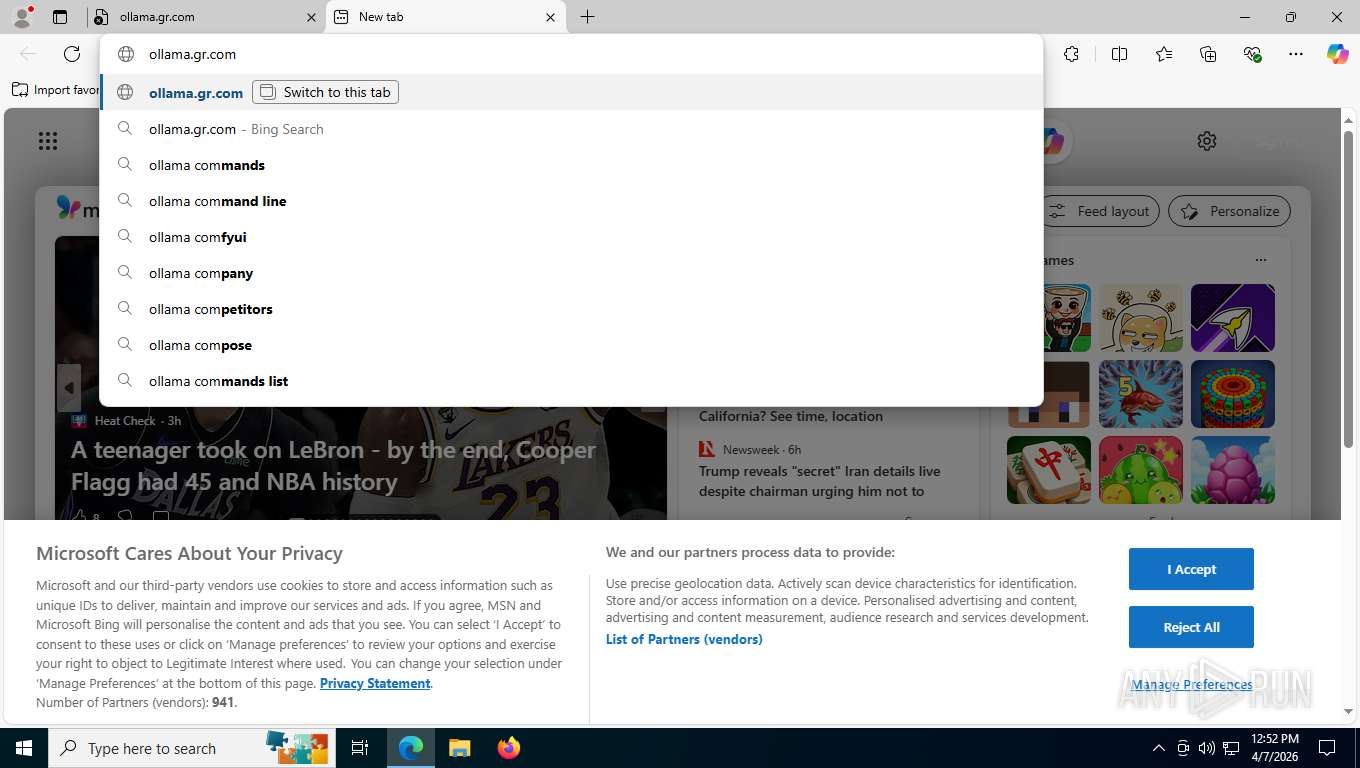Screen dimensions: 1360x768
Task: Click the Reject All button
Action: 1191,627
